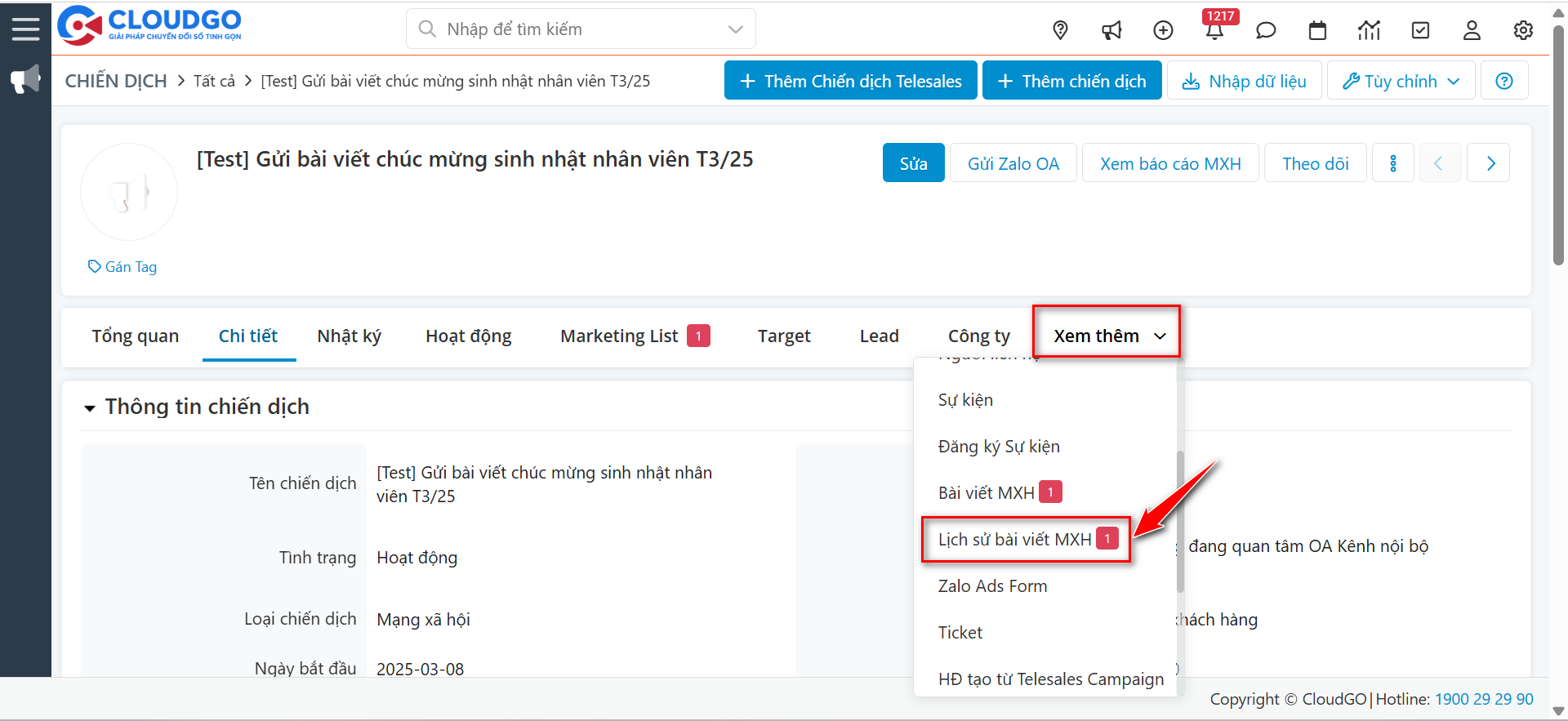
Task: Click the location pin icon
Action: (1060, 30)
